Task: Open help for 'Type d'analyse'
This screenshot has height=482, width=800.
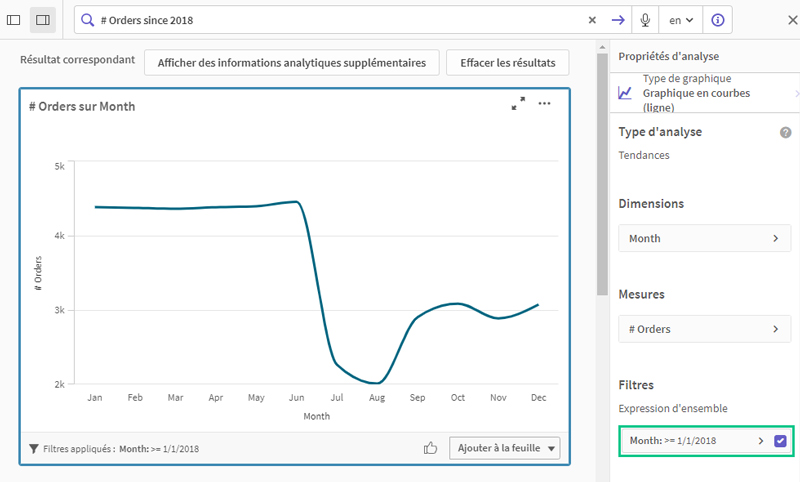Action: pos(785,132)
